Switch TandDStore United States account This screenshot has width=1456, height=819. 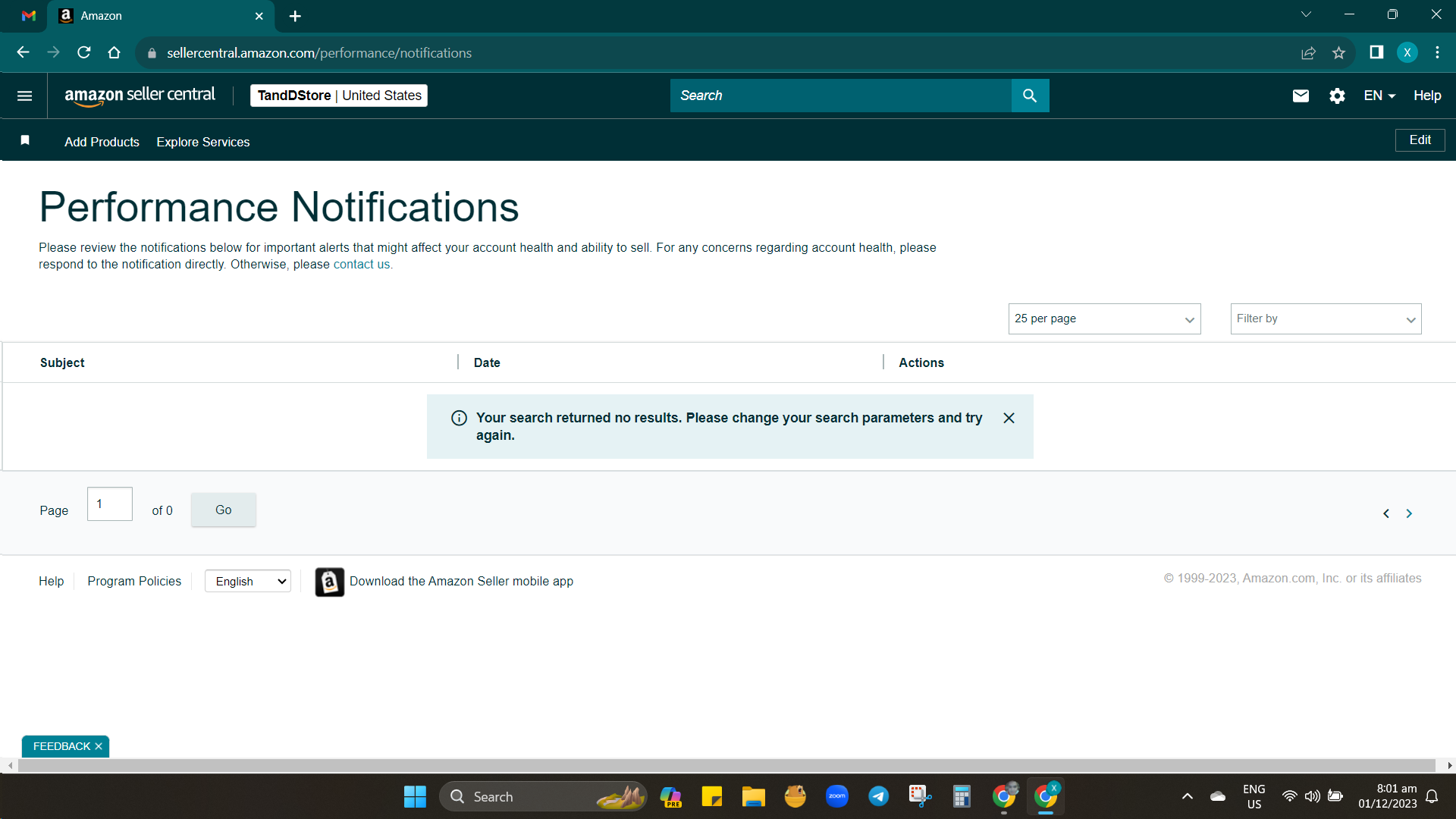(x=339, y=96)
